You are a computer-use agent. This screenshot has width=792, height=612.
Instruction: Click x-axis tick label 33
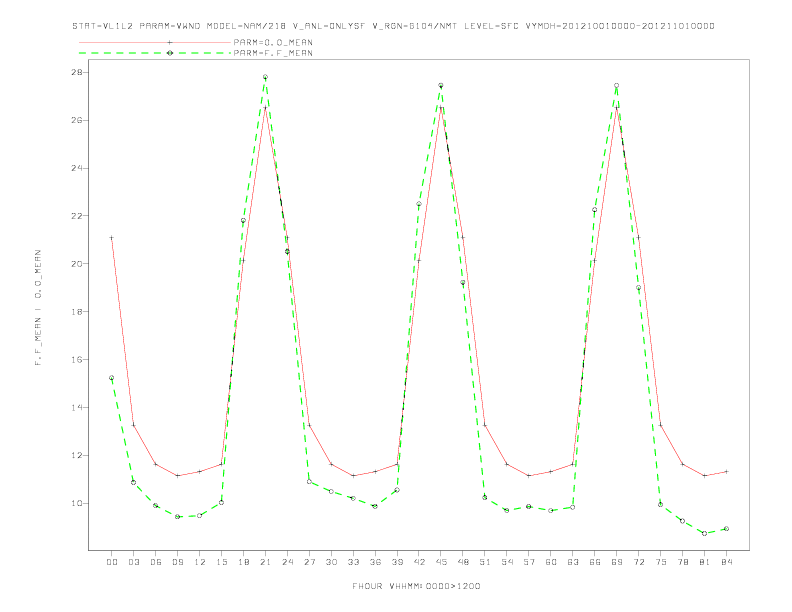click(353, 562)
